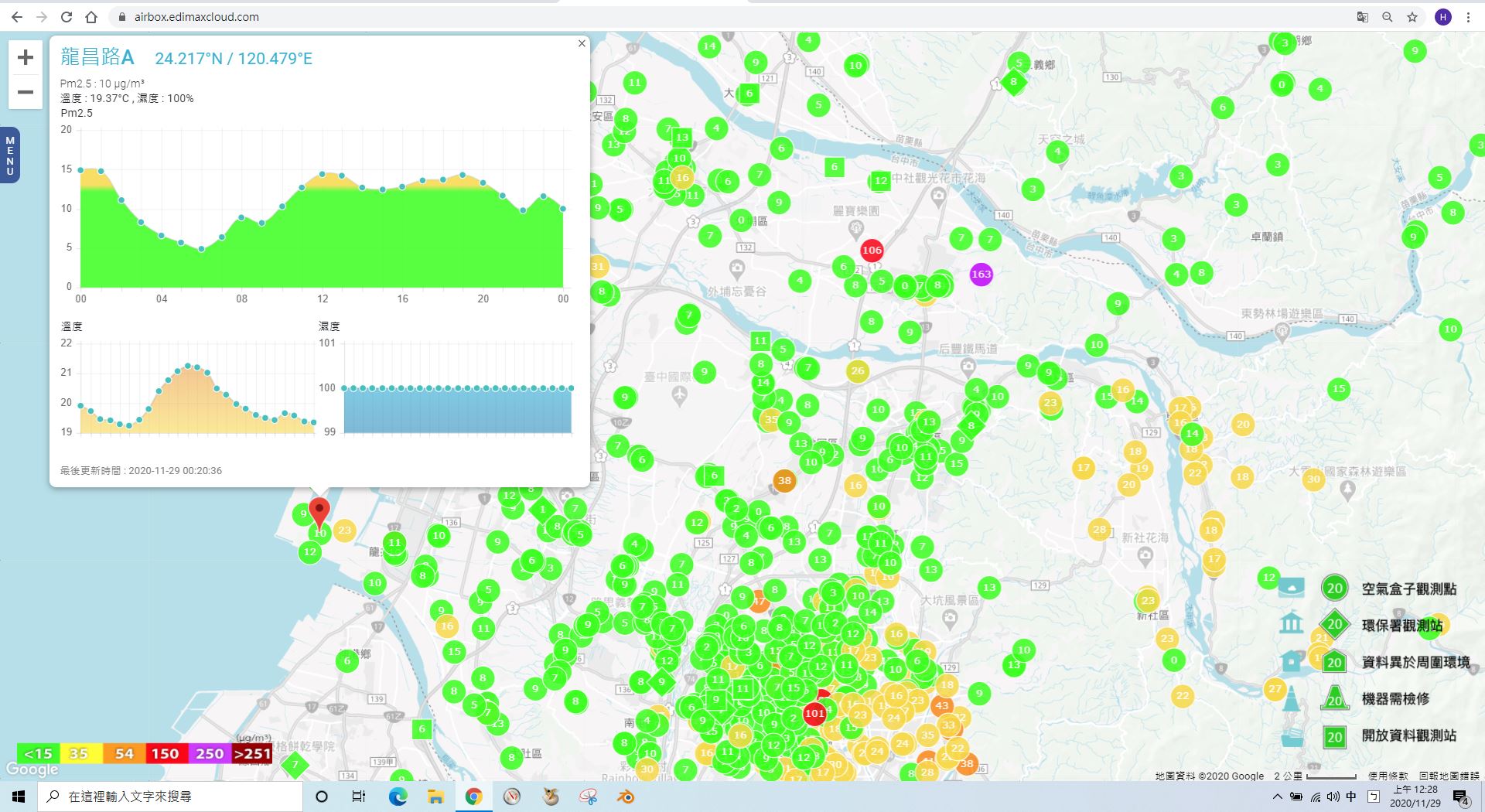Click the orange 54 color scale swatch

point(124,753)
